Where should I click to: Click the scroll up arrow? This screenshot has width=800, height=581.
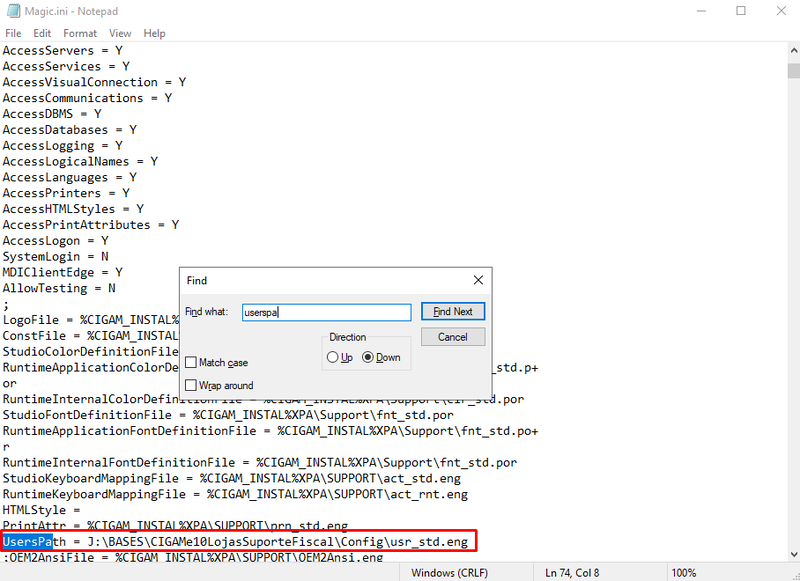coord(793,50)
